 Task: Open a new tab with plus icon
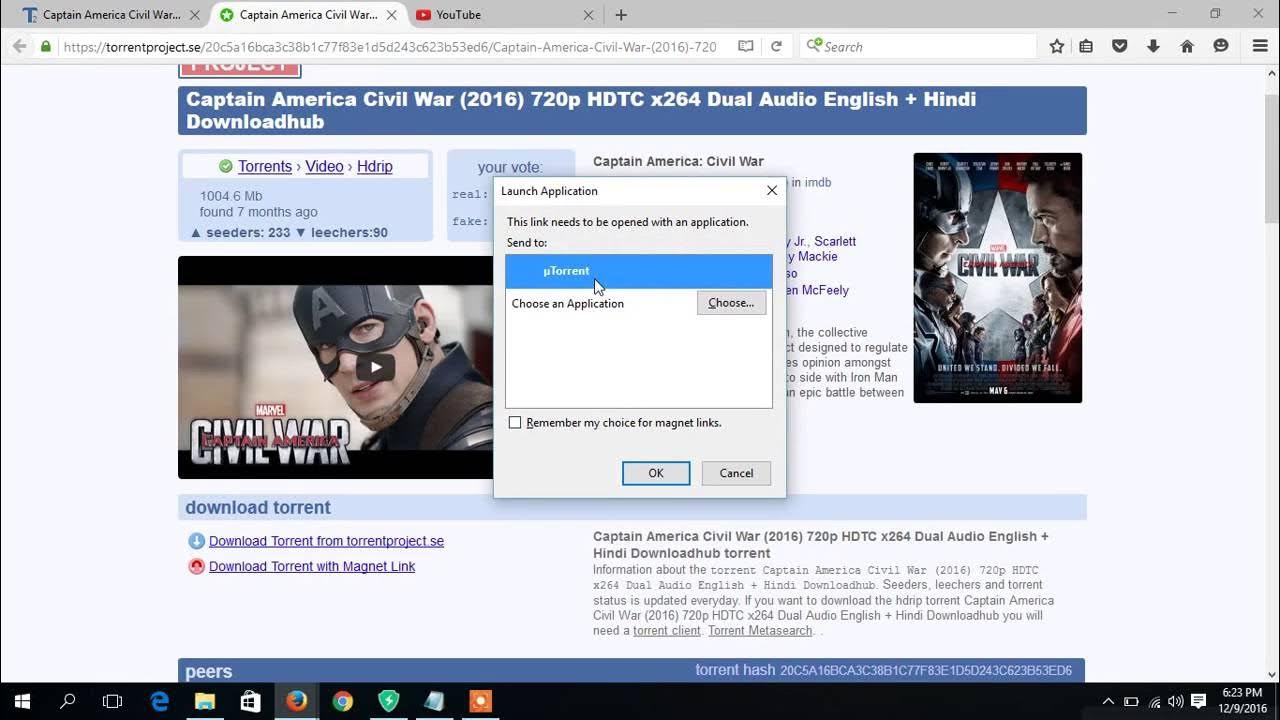click(x=621, y=15)
